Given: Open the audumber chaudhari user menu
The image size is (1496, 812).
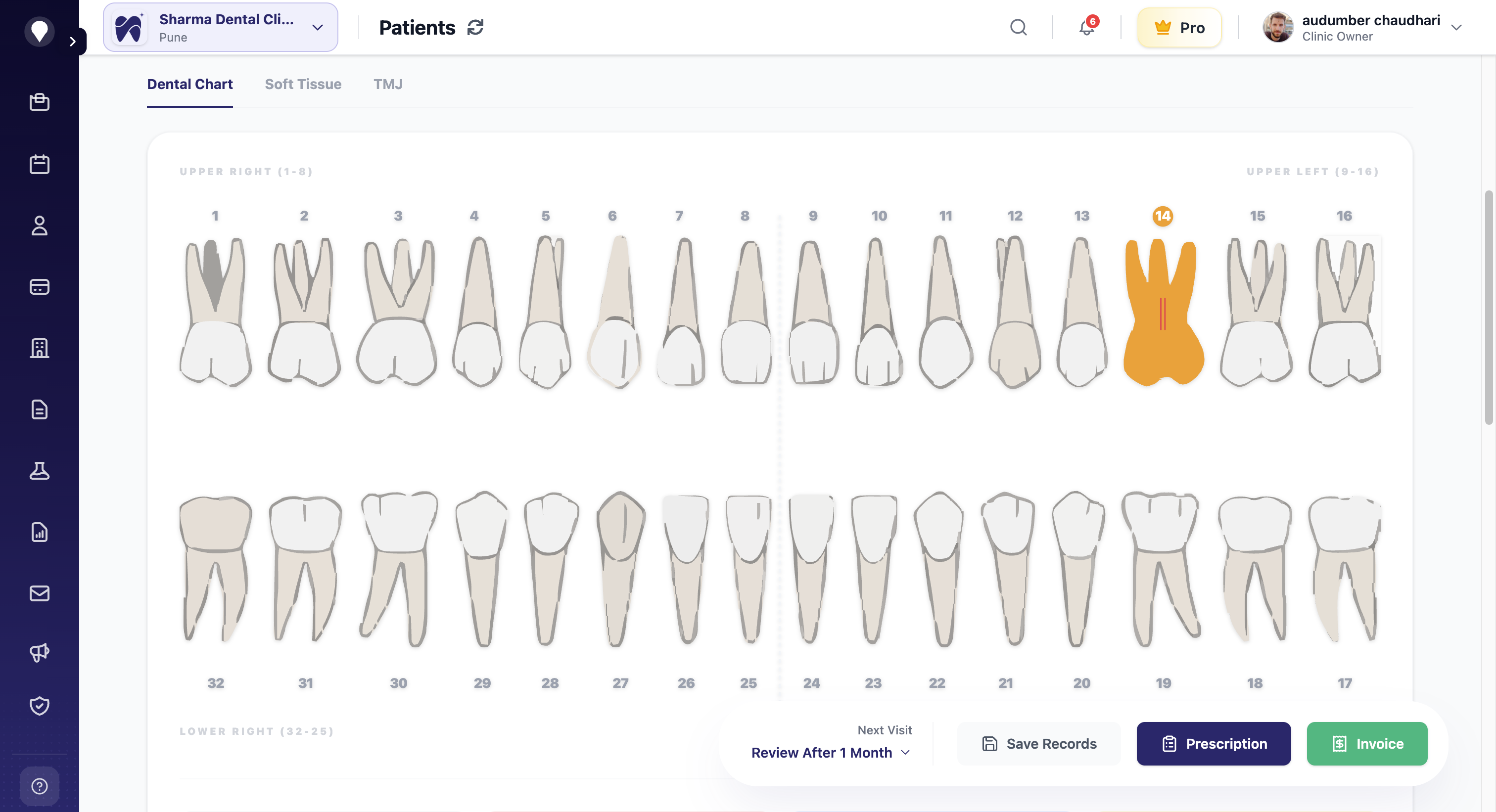Looking at the screenshot, I should click(1362, 27).
